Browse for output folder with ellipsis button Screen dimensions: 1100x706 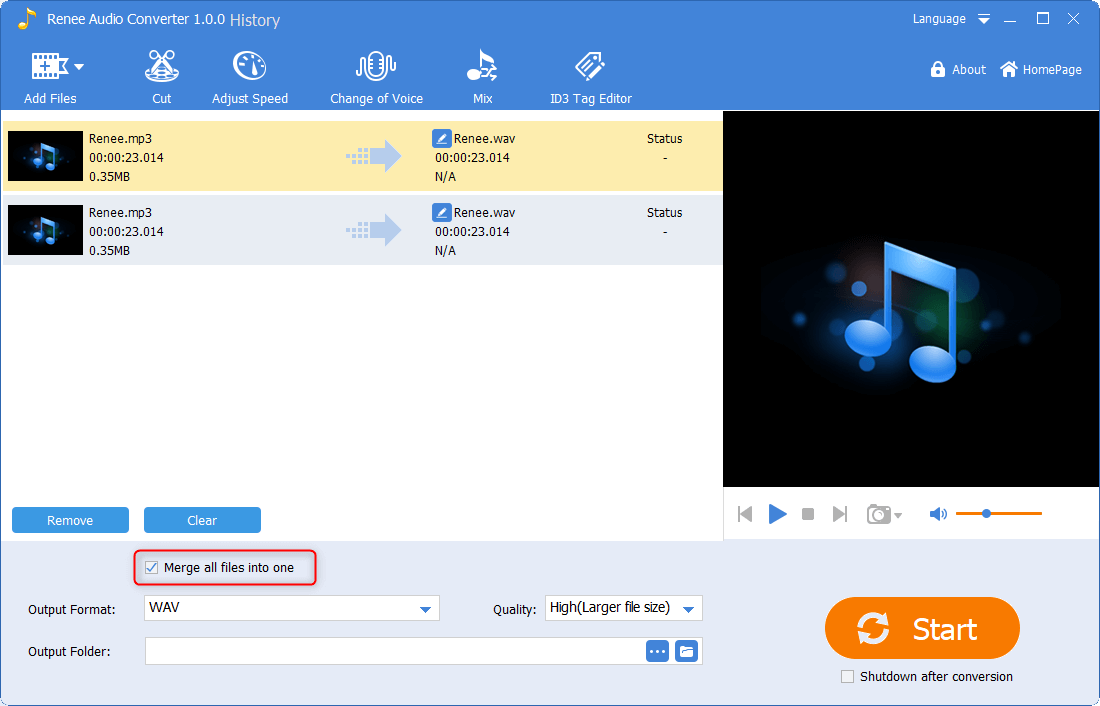pyautogui.click(x=657, y=651)
